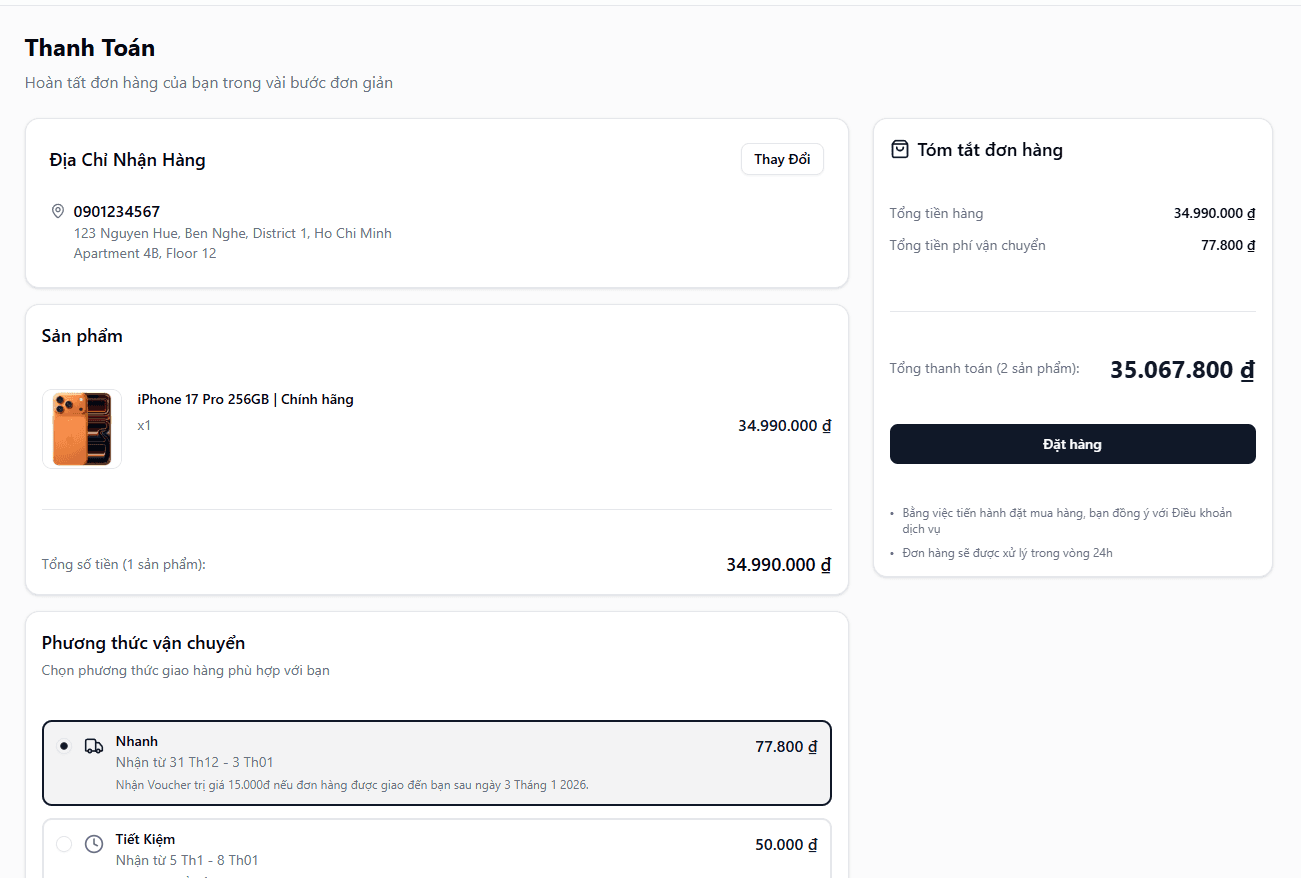Select the Nhanh shipping radio button

tap(64, 746)
